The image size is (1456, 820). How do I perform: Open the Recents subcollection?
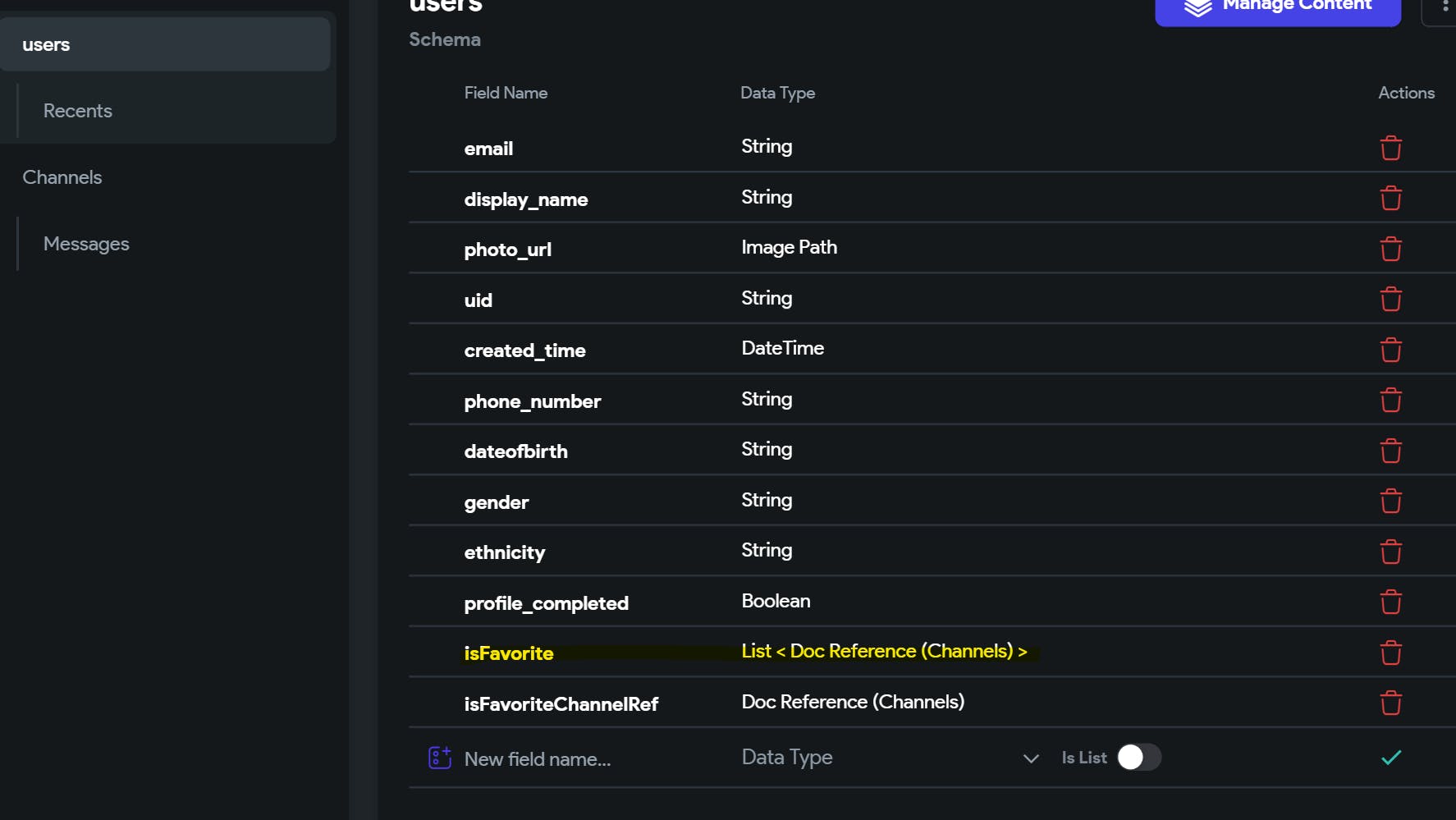click(x=78, y=111)
